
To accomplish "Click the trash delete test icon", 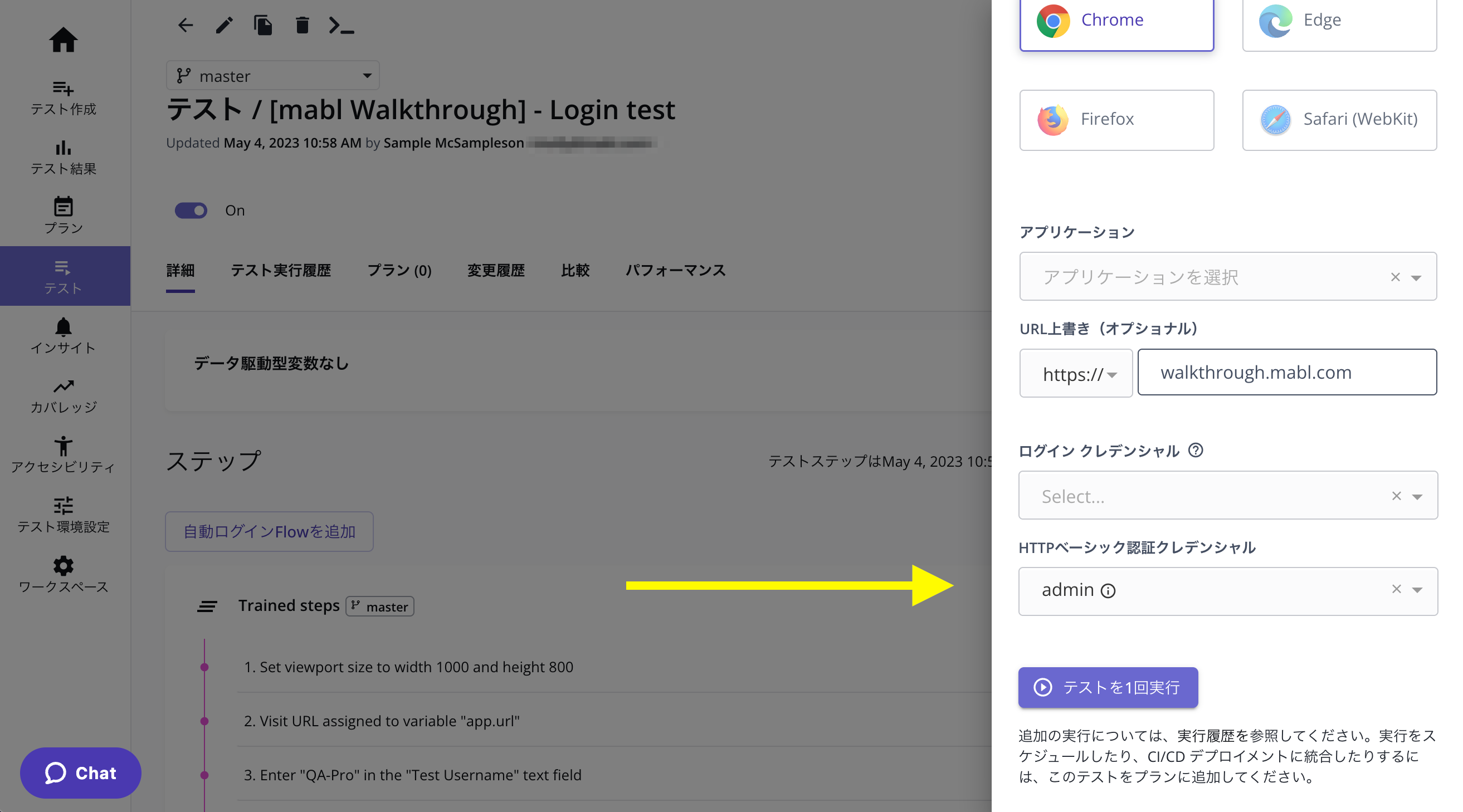I will (302, 26).
